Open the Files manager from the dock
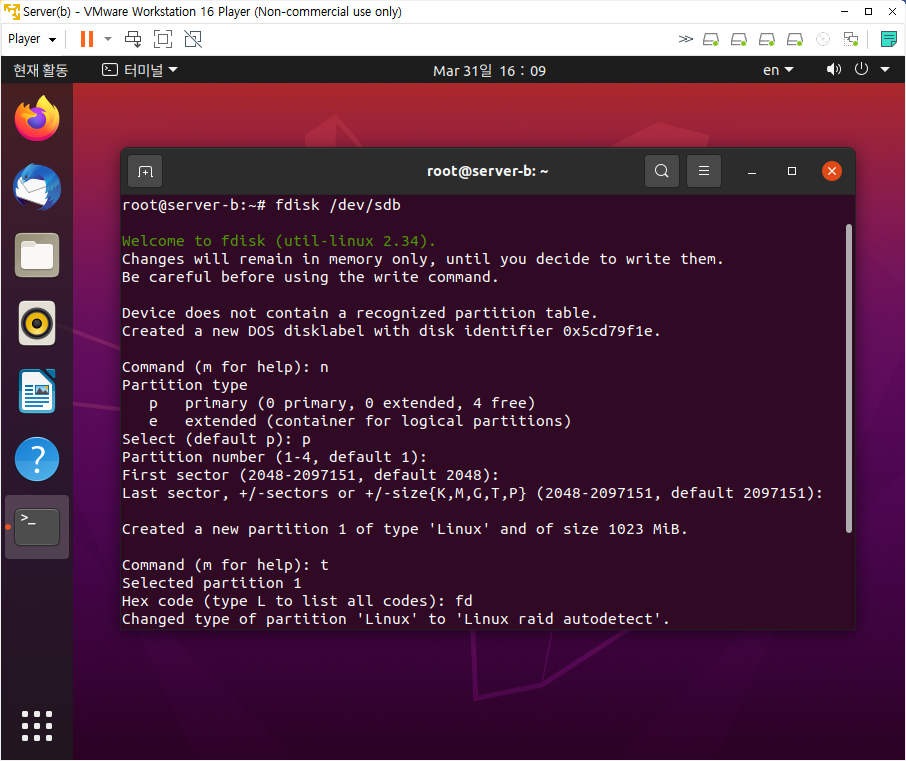The width and height of the screenshot is (906, 761). pos(37,255)
